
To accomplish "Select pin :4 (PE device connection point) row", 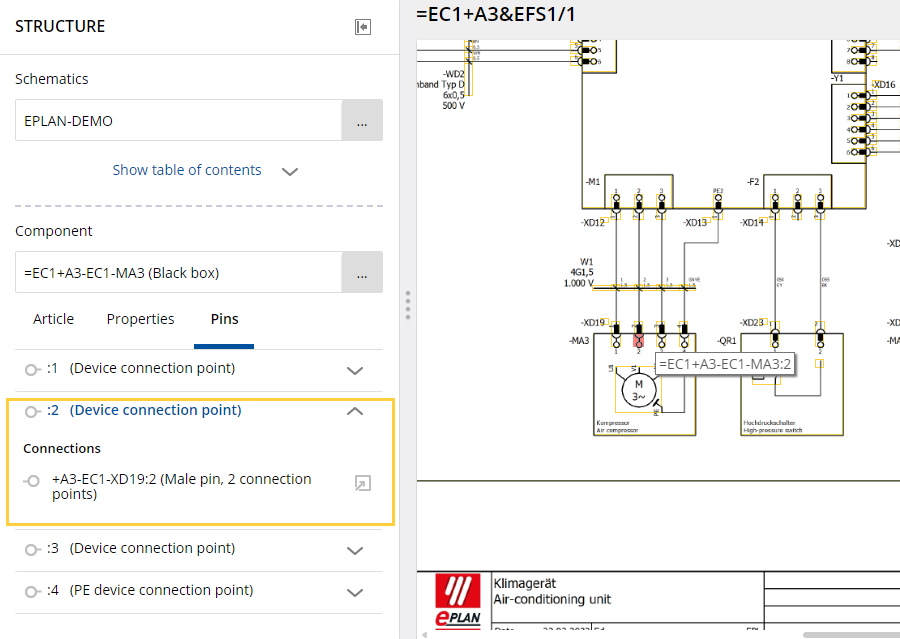I will pyautogui.click(x=199, y=592).
